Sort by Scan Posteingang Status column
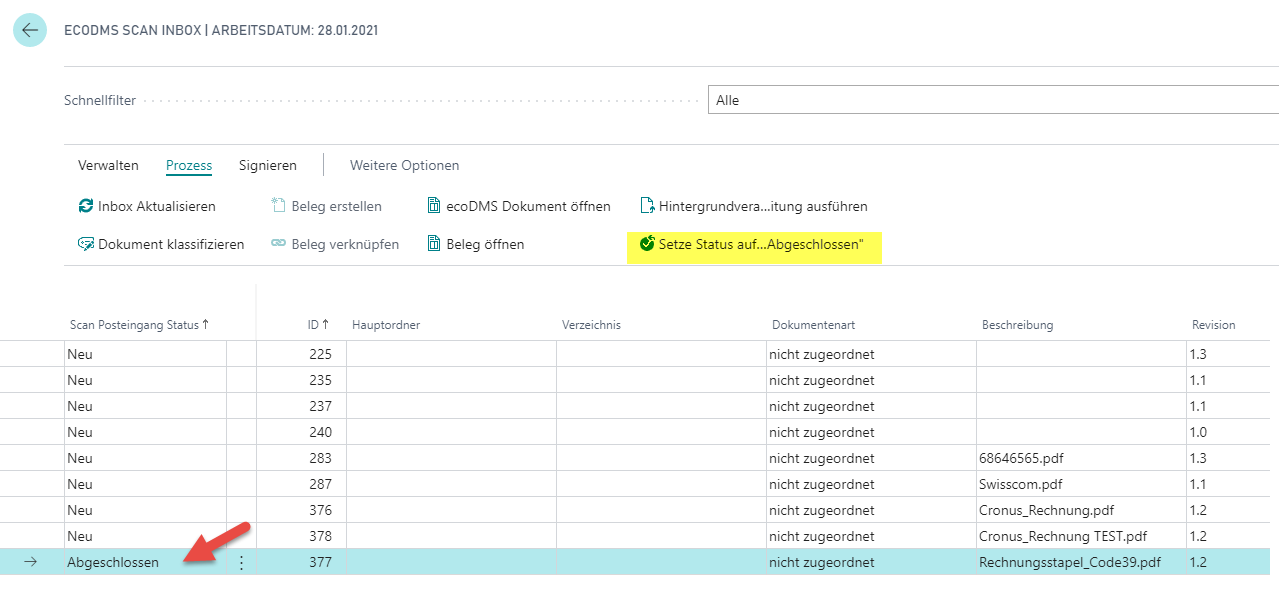 click(140, 325)
